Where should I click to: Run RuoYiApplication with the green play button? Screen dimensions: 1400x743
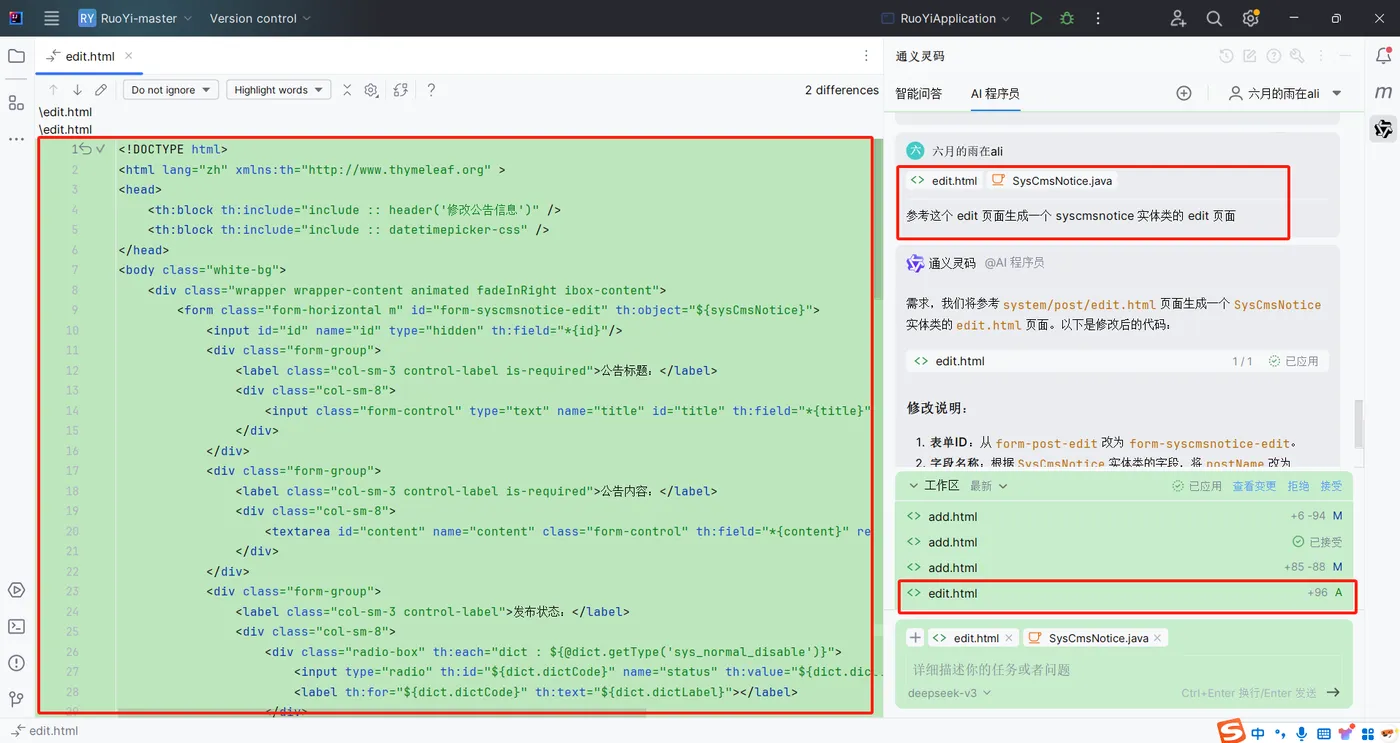(x=1036, y=18)
